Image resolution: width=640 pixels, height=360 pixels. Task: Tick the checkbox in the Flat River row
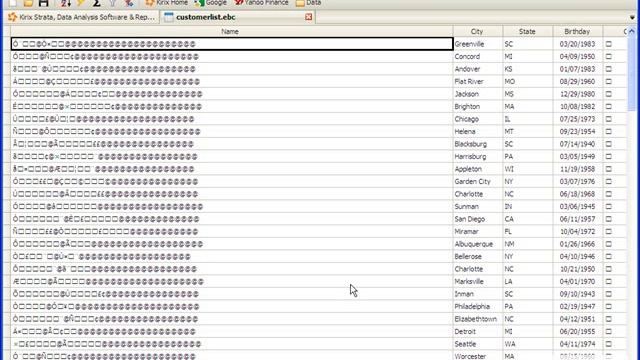click(x=609, y=82)
